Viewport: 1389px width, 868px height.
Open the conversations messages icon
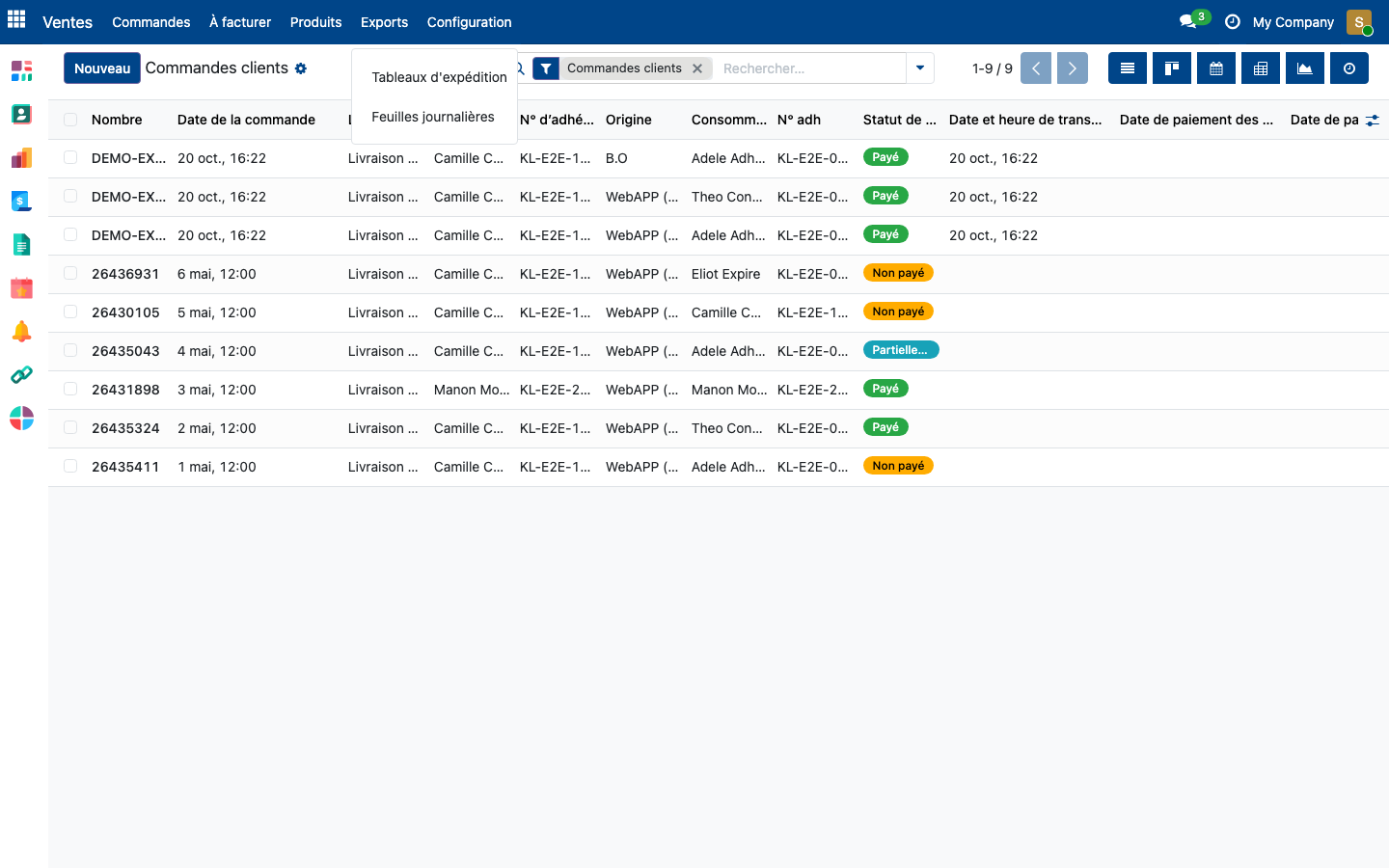pyautogui.click(x=1188, y=21)
